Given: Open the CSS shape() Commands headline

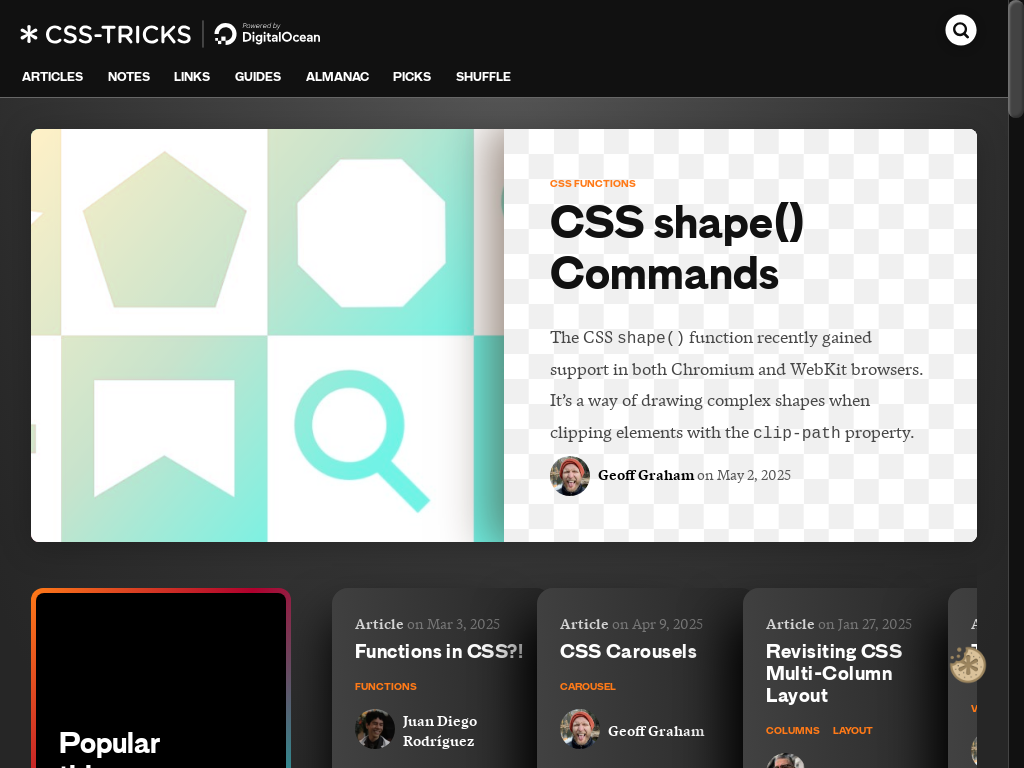Looking at the screenshot, I should coord(677,248).
